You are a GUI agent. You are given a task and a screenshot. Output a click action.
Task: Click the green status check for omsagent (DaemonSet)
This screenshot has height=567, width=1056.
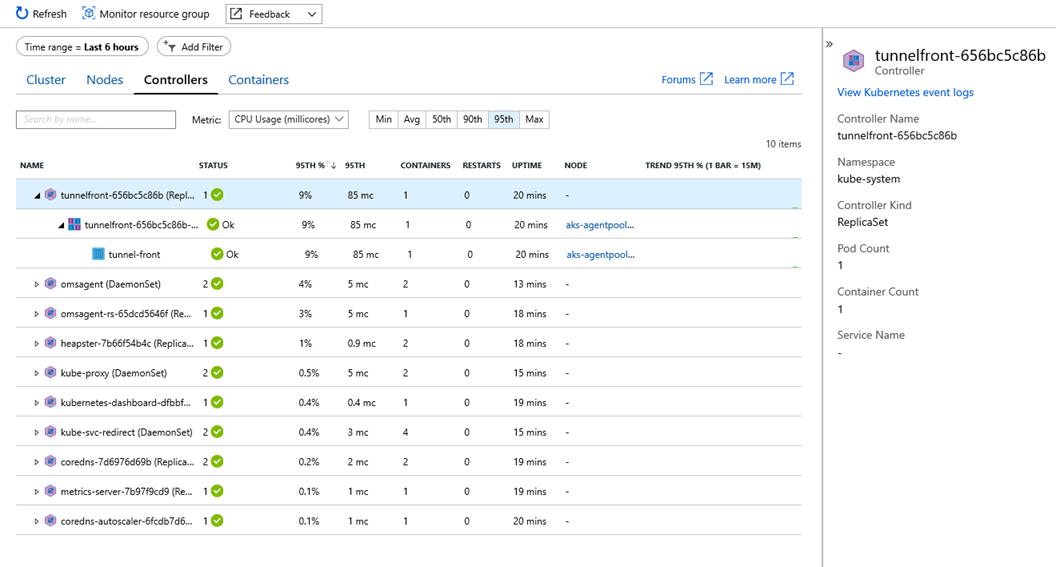tap(217, 284)
